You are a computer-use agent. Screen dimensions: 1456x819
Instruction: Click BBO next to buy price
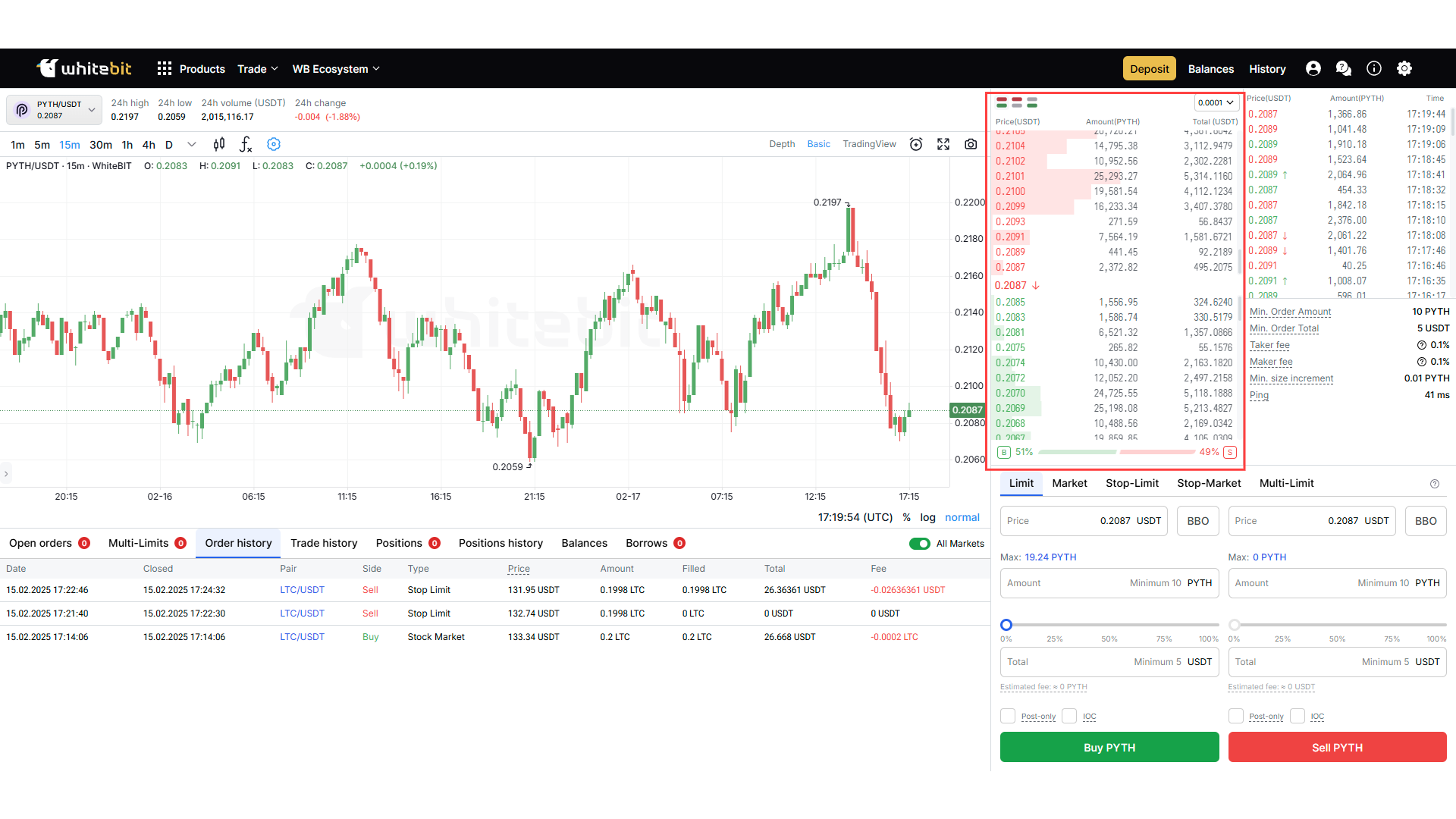(x=1198, y=521)
